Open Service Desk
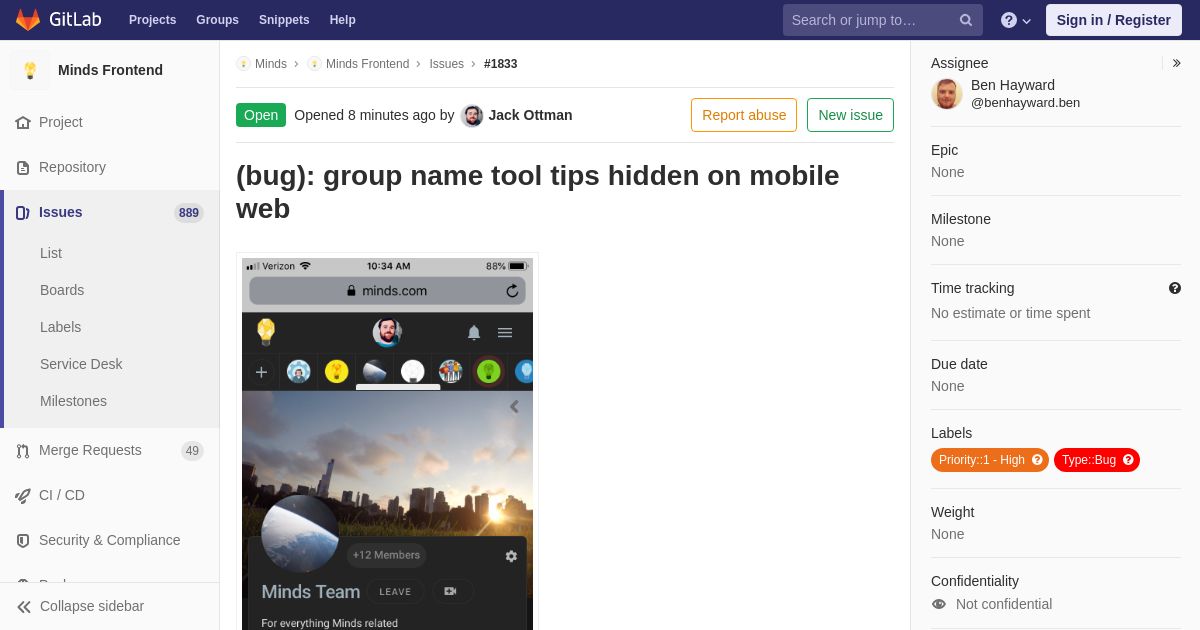This screenshot has height=630, width=1200. coord(81,364)
